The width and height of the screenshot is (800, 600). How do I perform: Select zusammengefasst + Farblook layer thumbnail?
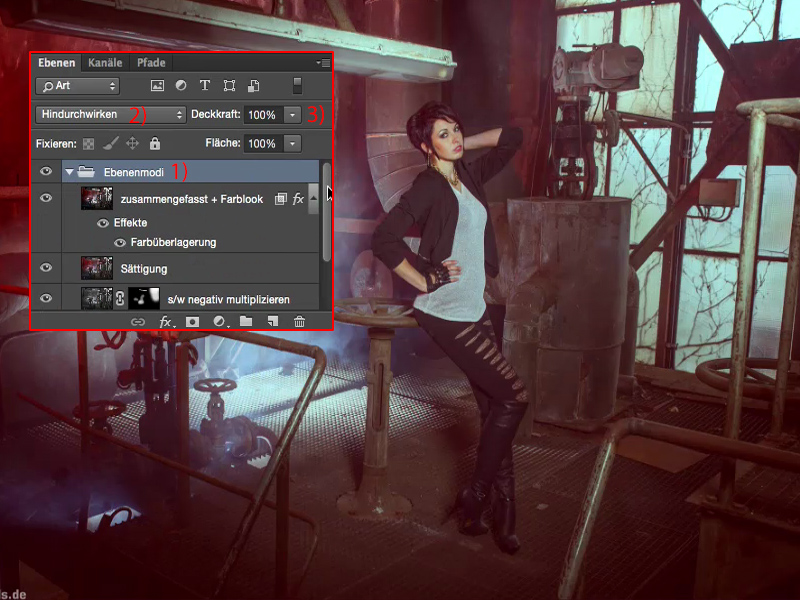click(x=96, y=198)
